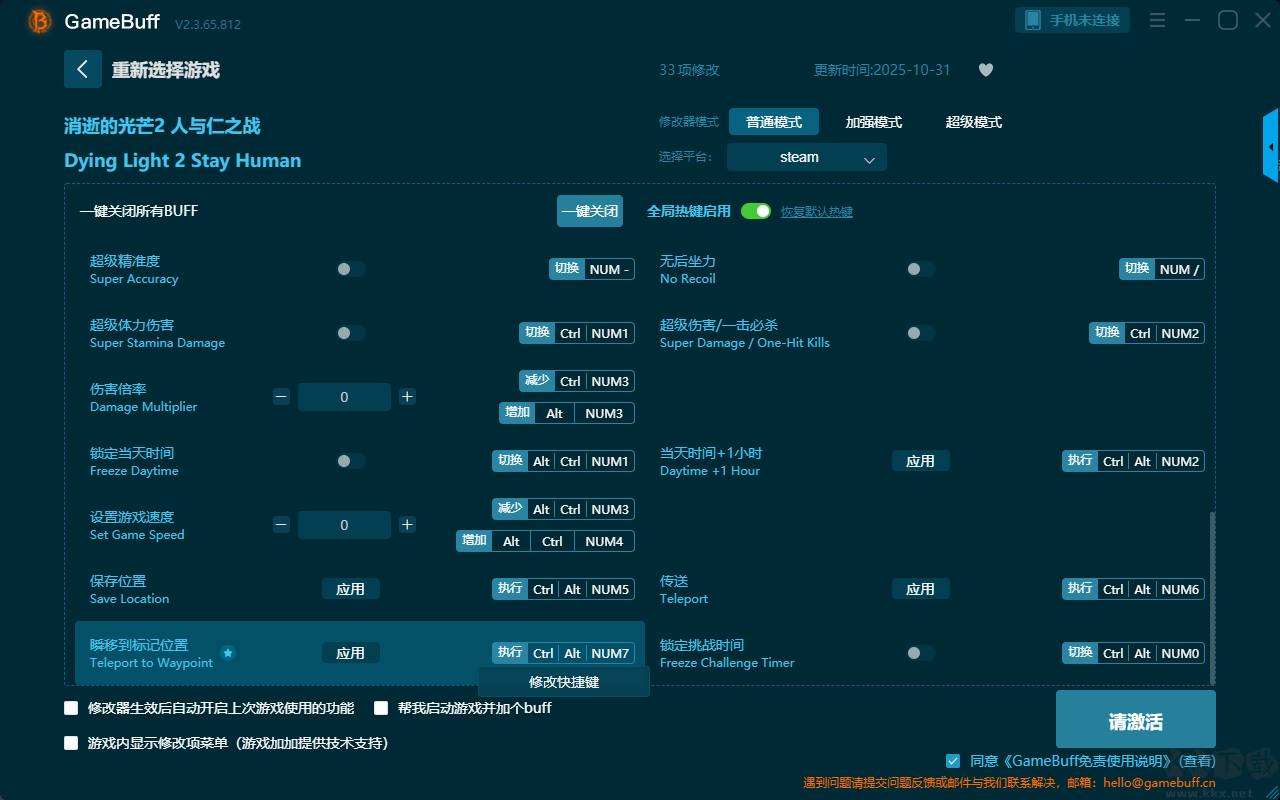This screenshot has height=800, width=1280.
Task: Toggle No Recoil switch
Action: point(921,269)
